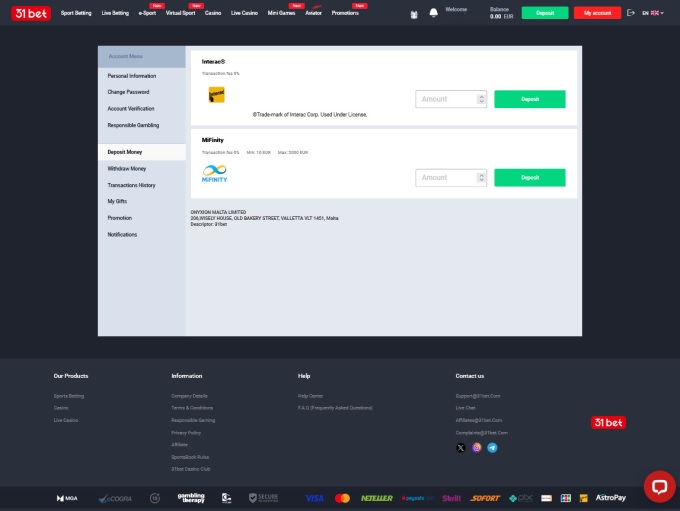680x511 pixels.
Task: Open the Telegram social icon
Action: [x=492, y=447]
